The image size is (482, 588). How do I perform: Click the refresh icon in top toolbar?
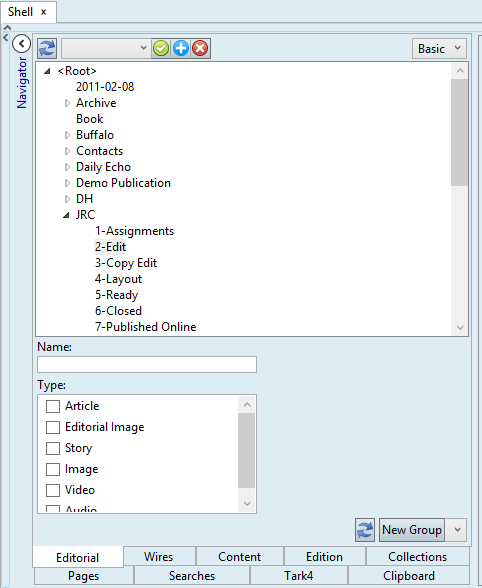[47, 48]
